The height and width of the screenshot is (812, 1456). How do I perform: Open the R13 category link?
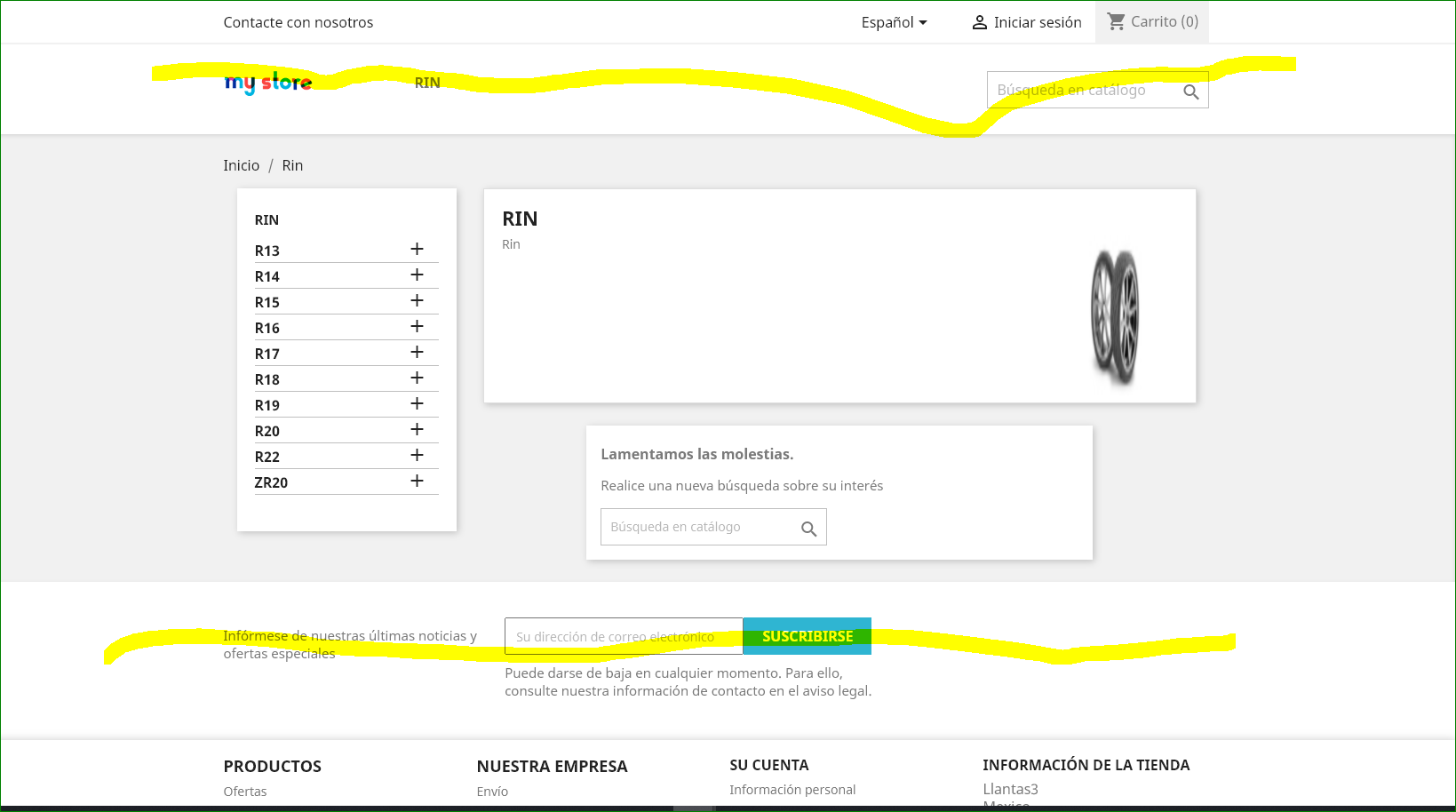(267, 251)
